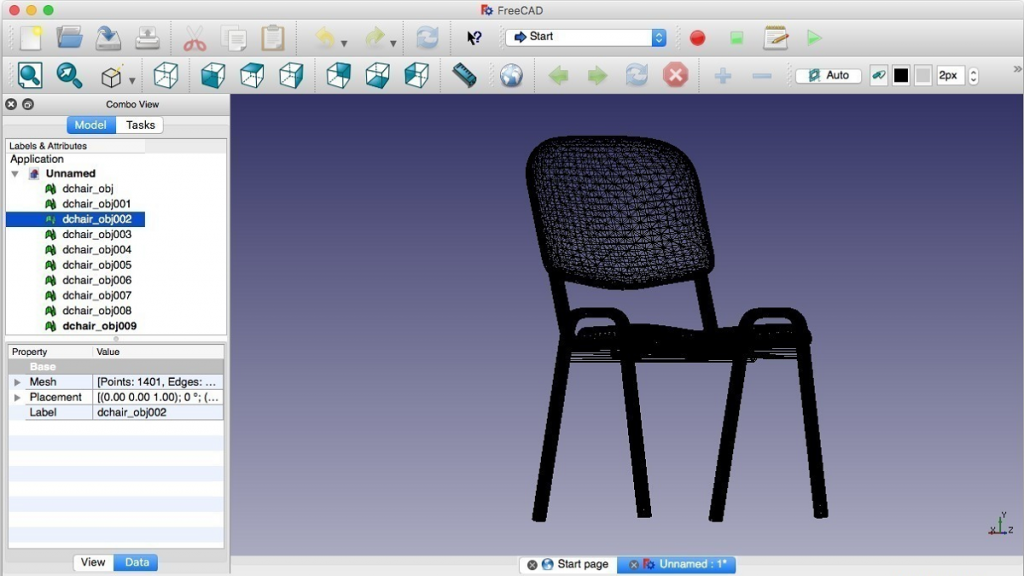Toggle the Auto draw style button
The image size is (1024, 576).
pyautogui.click(x=827, y=75)
